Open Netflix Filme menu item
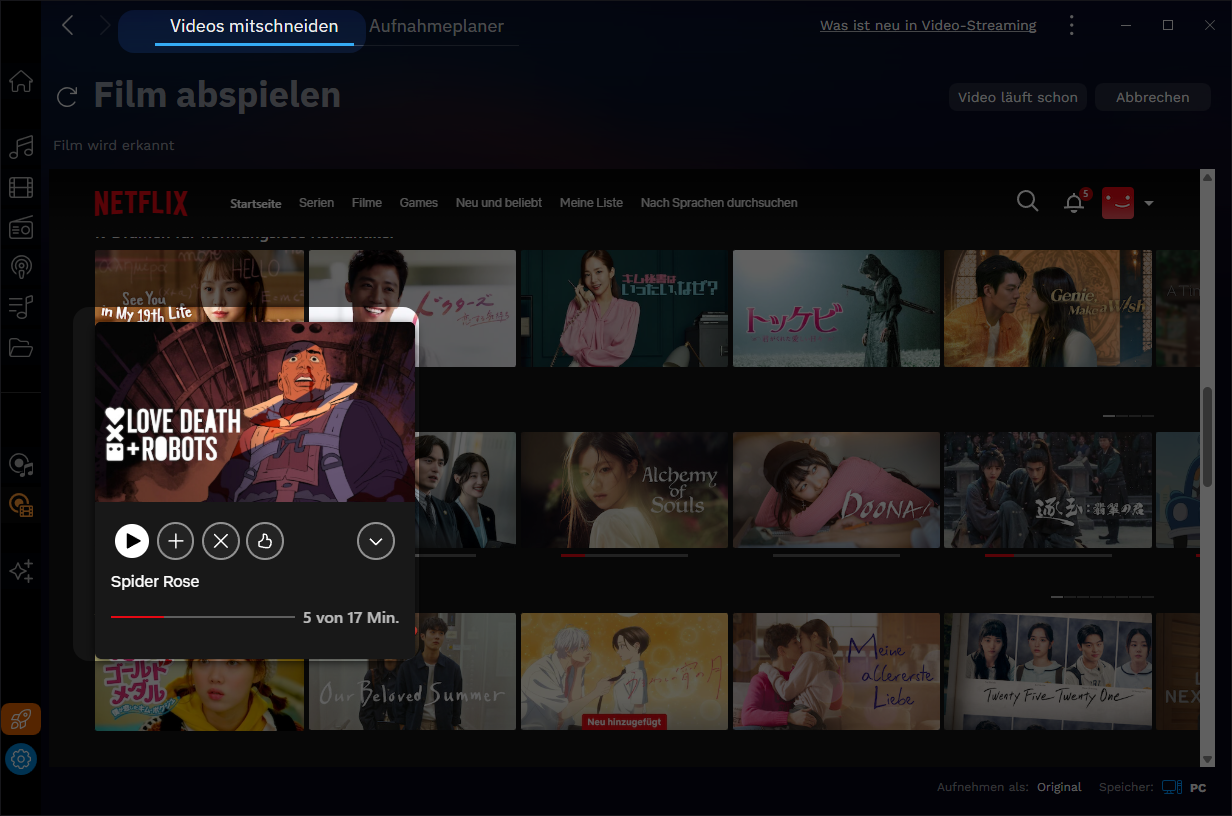The image size is (1232, 816). 367,203
